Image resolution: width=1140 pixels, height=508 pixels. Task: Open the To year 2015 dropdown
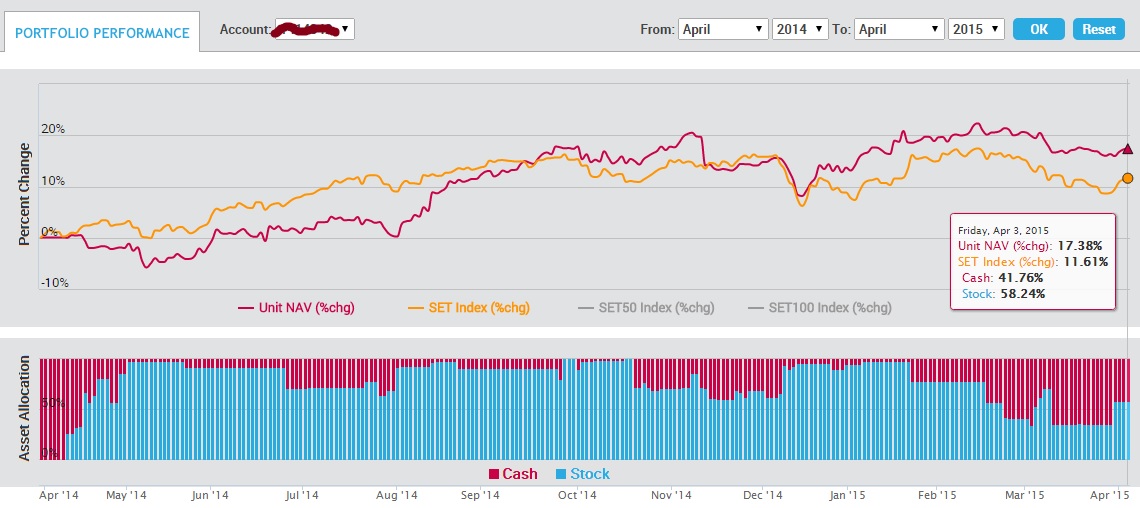click(975, 29)
